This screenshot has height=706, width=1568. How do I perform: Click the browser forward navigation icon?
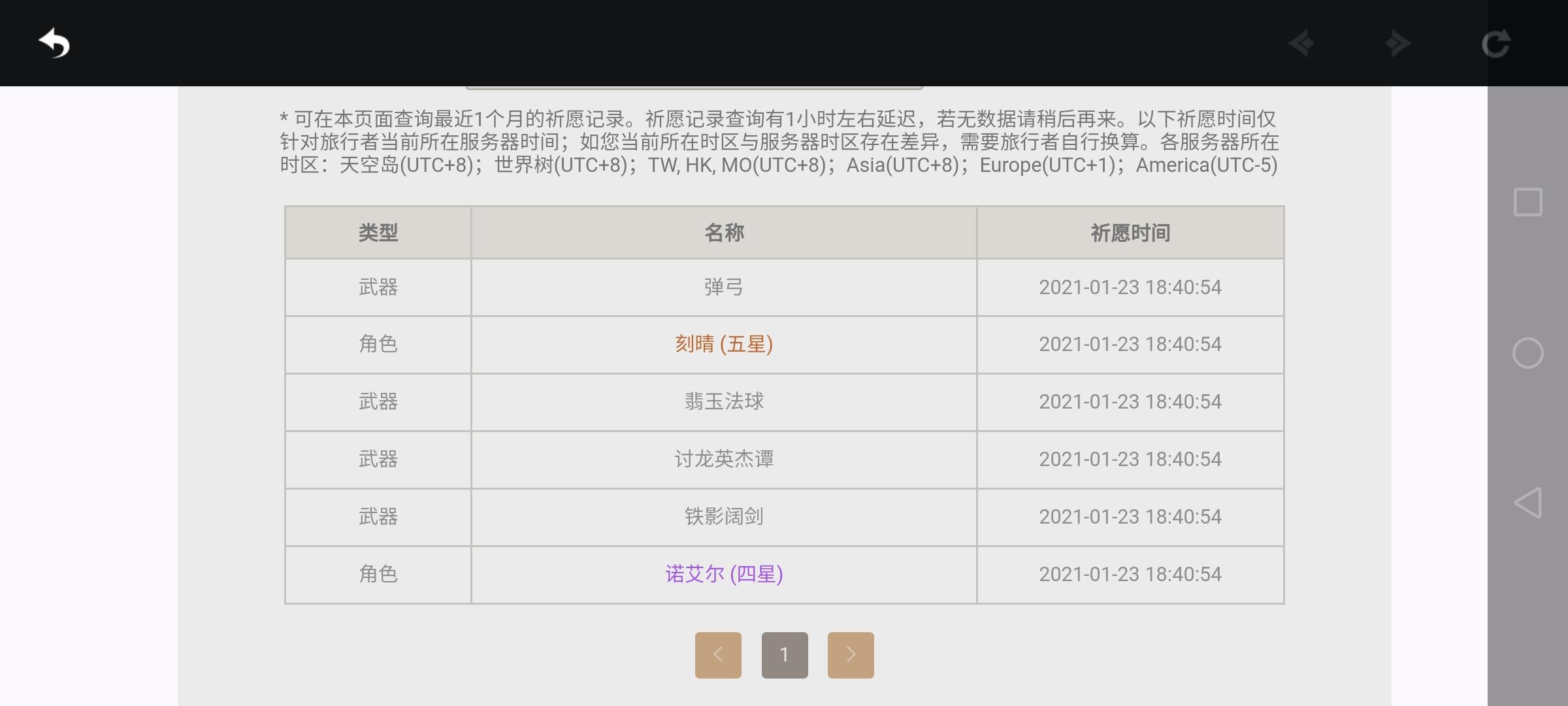1397,44
